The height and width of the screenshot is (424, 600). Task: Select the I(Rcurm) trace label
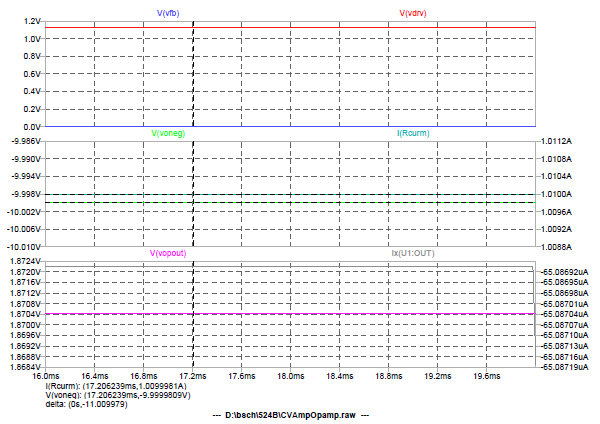coord(413,134)
